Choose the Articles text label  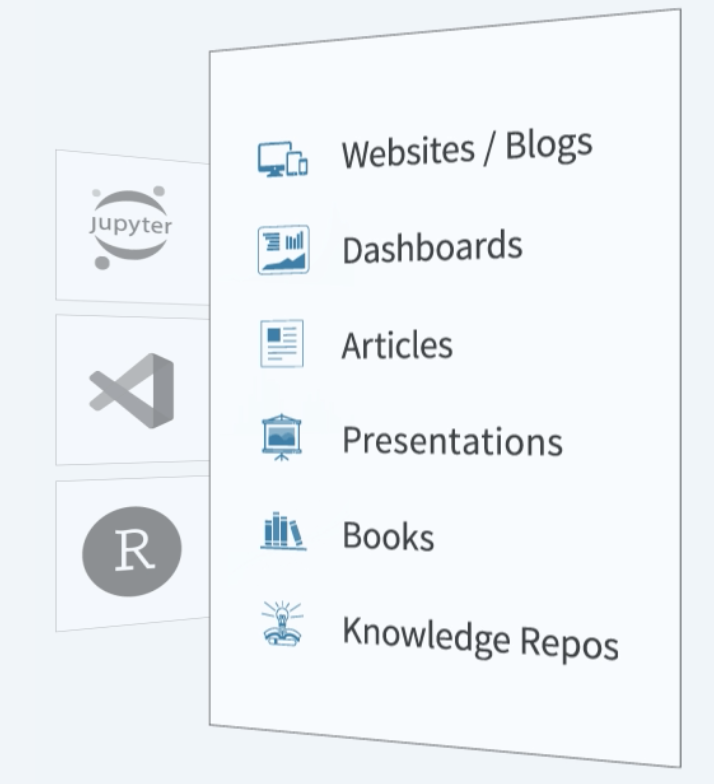point(397,345)
